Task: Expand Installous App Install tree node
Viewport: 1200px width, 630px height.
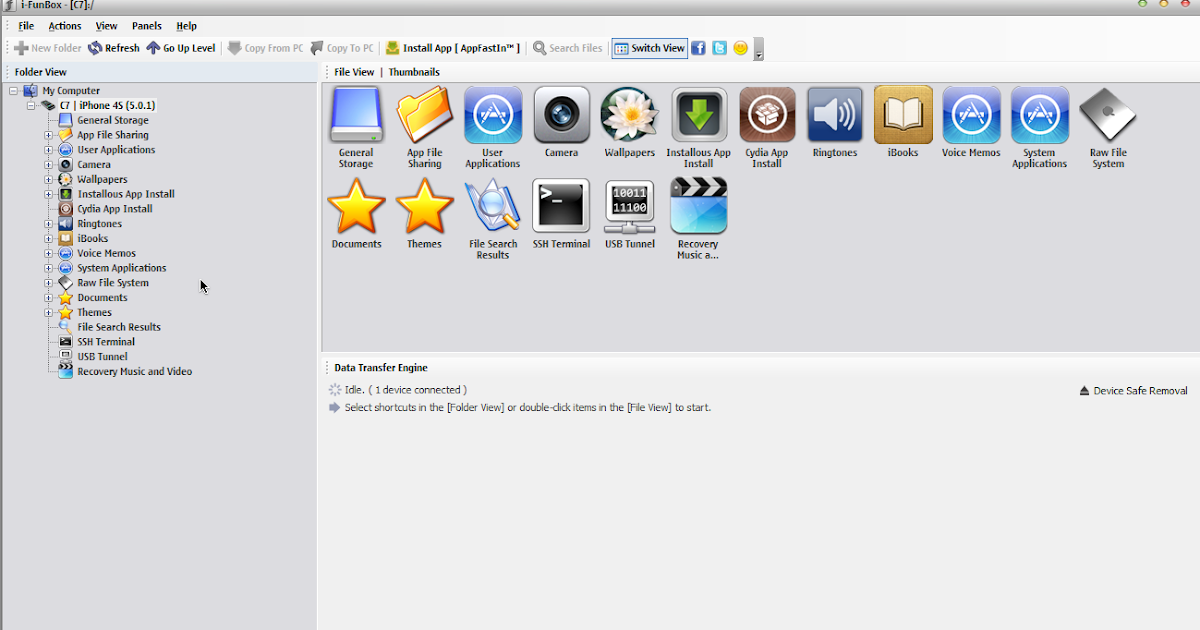Action: pos(48,194)
